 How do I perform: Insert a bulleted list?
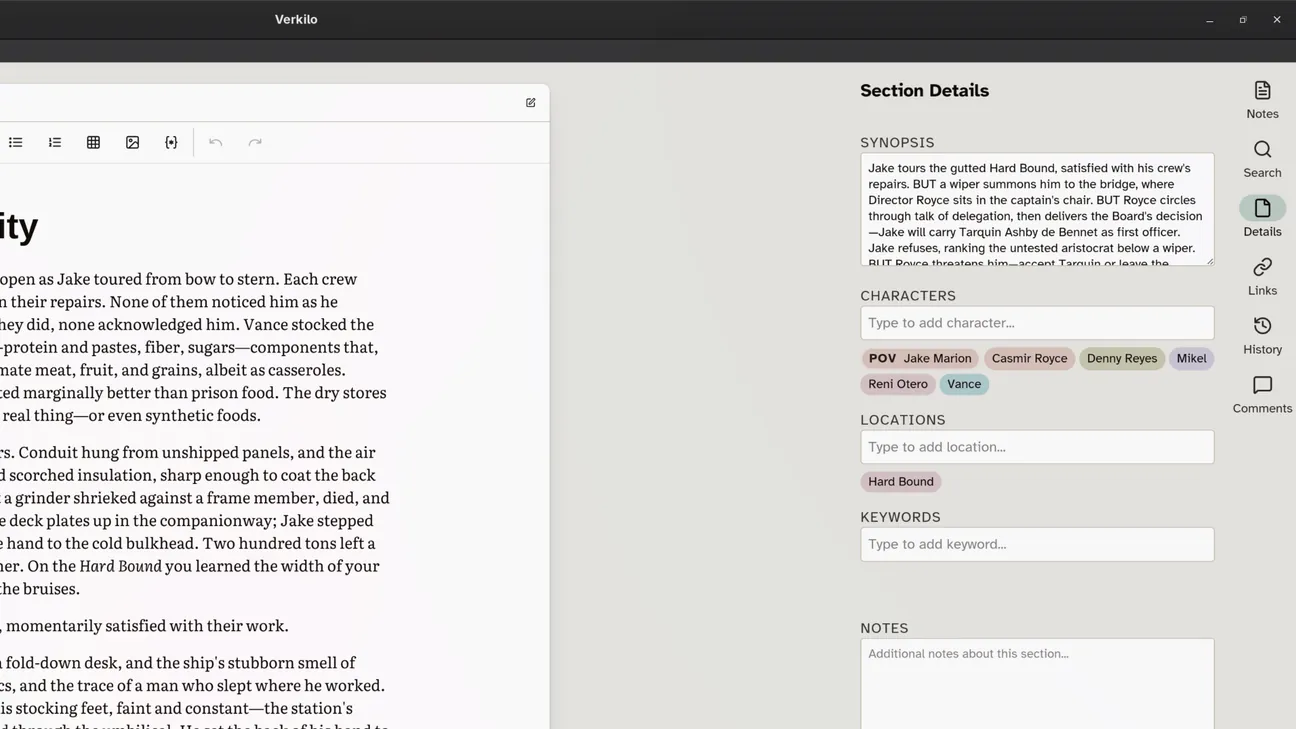pos(16,143)
